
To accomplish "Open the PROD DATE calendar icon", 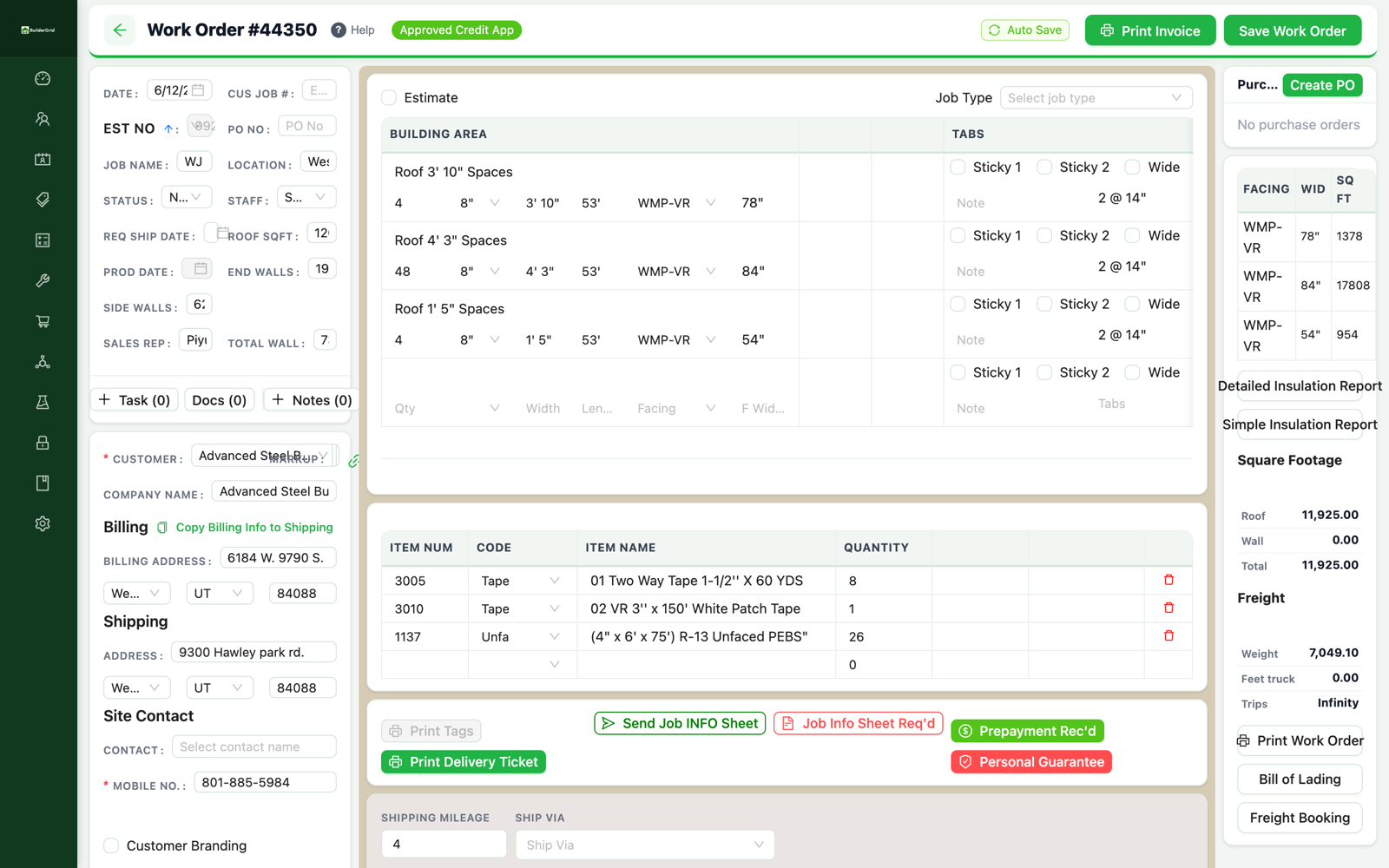I will [201, 268].
